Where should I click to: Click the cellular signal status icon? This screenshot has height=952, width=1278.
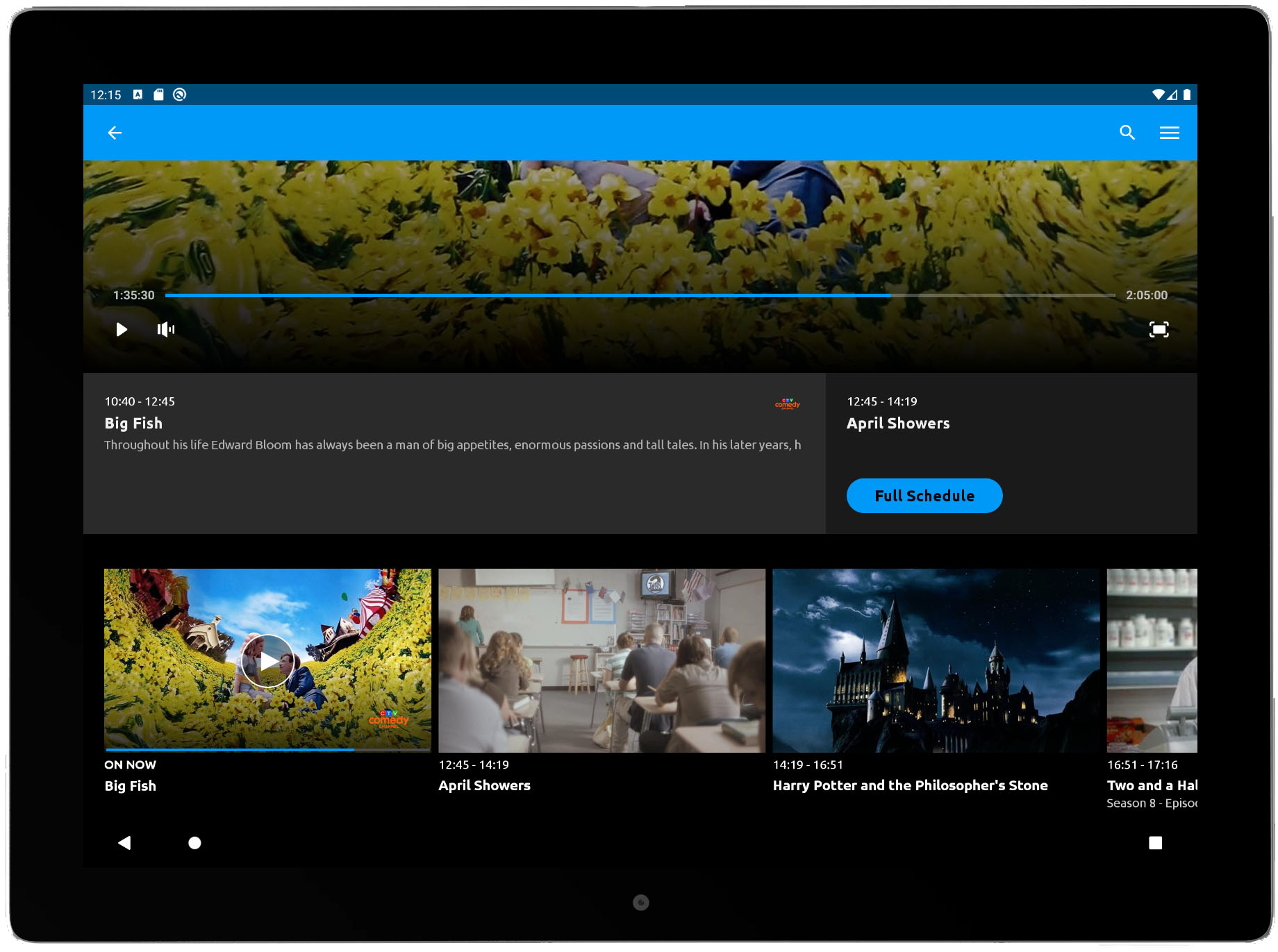click(1172, 94)
